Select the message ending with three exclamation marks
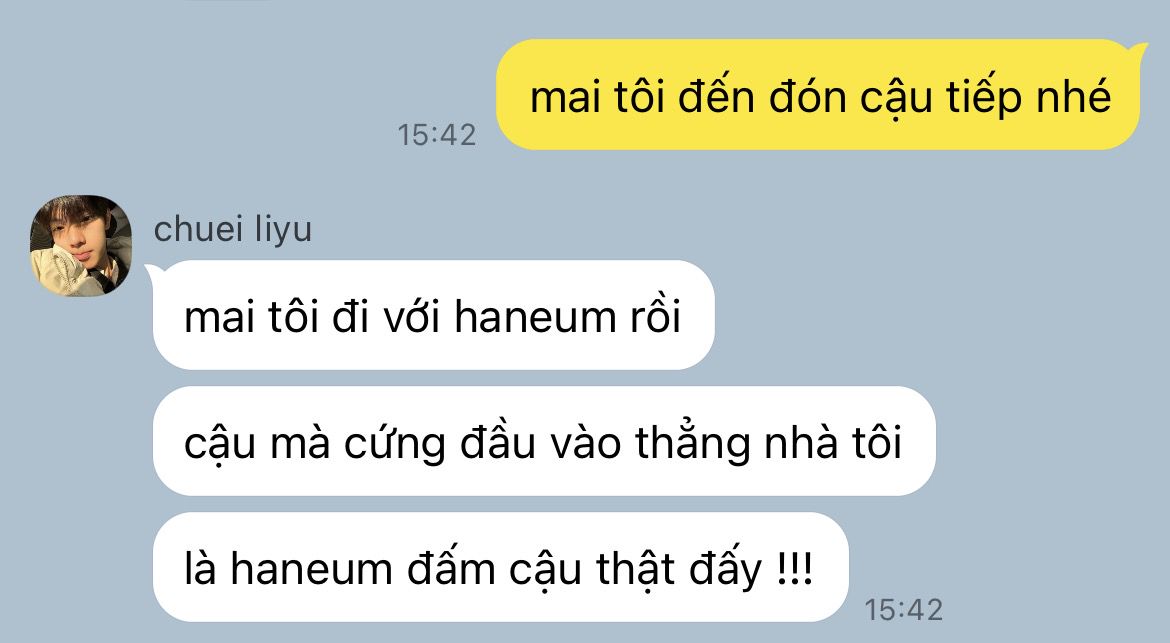Viewport: 1170px width, 643px height. coord(501,567)
